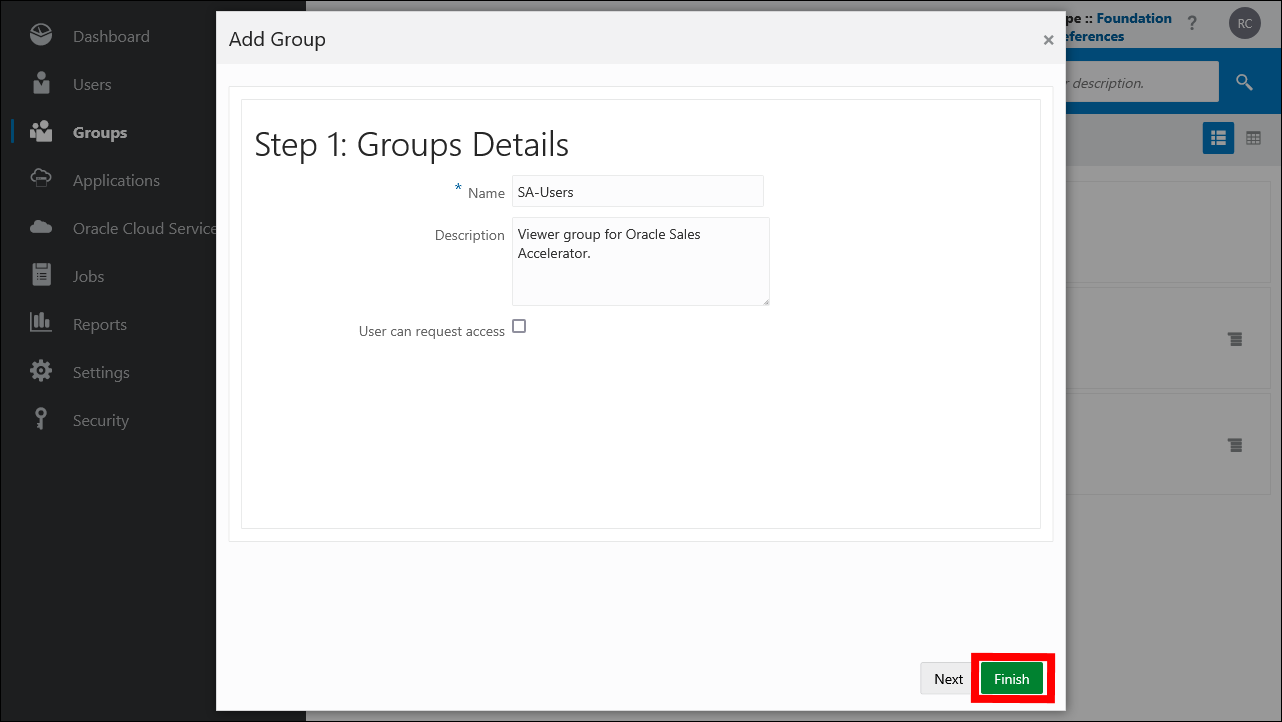The width and height of the screenshot is (1282, 722).
Task: Click the Name field containing SA-Users
Action: tap(637, 191)
